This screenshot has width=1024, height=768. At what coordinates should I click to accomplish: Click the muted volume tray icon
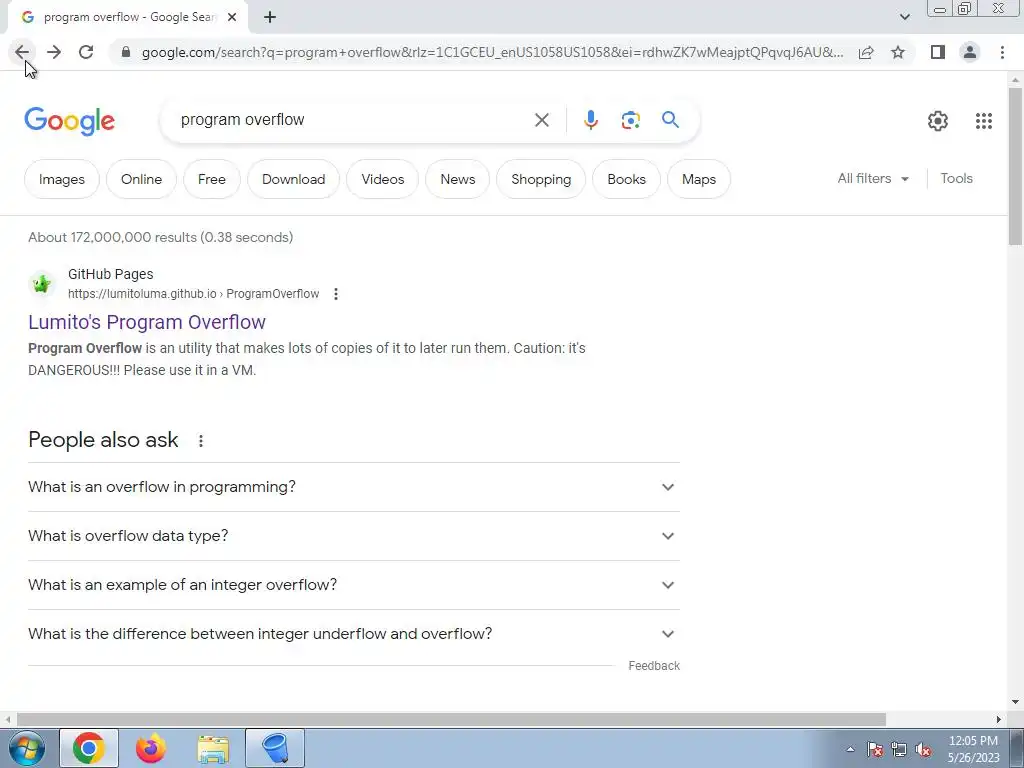tap(923, 750)
